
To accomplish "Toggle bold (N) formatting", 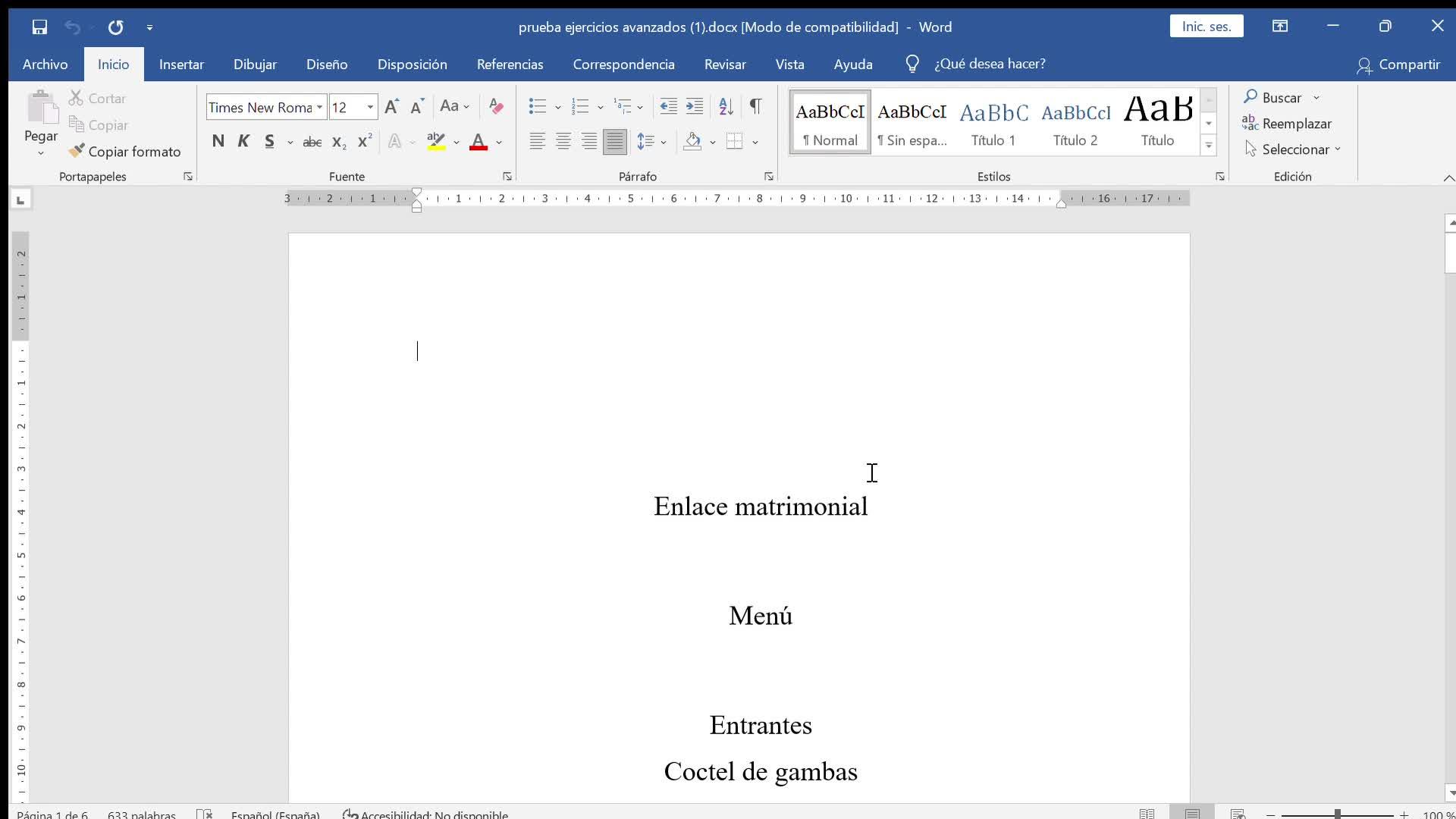I will (x=218, y=142).
